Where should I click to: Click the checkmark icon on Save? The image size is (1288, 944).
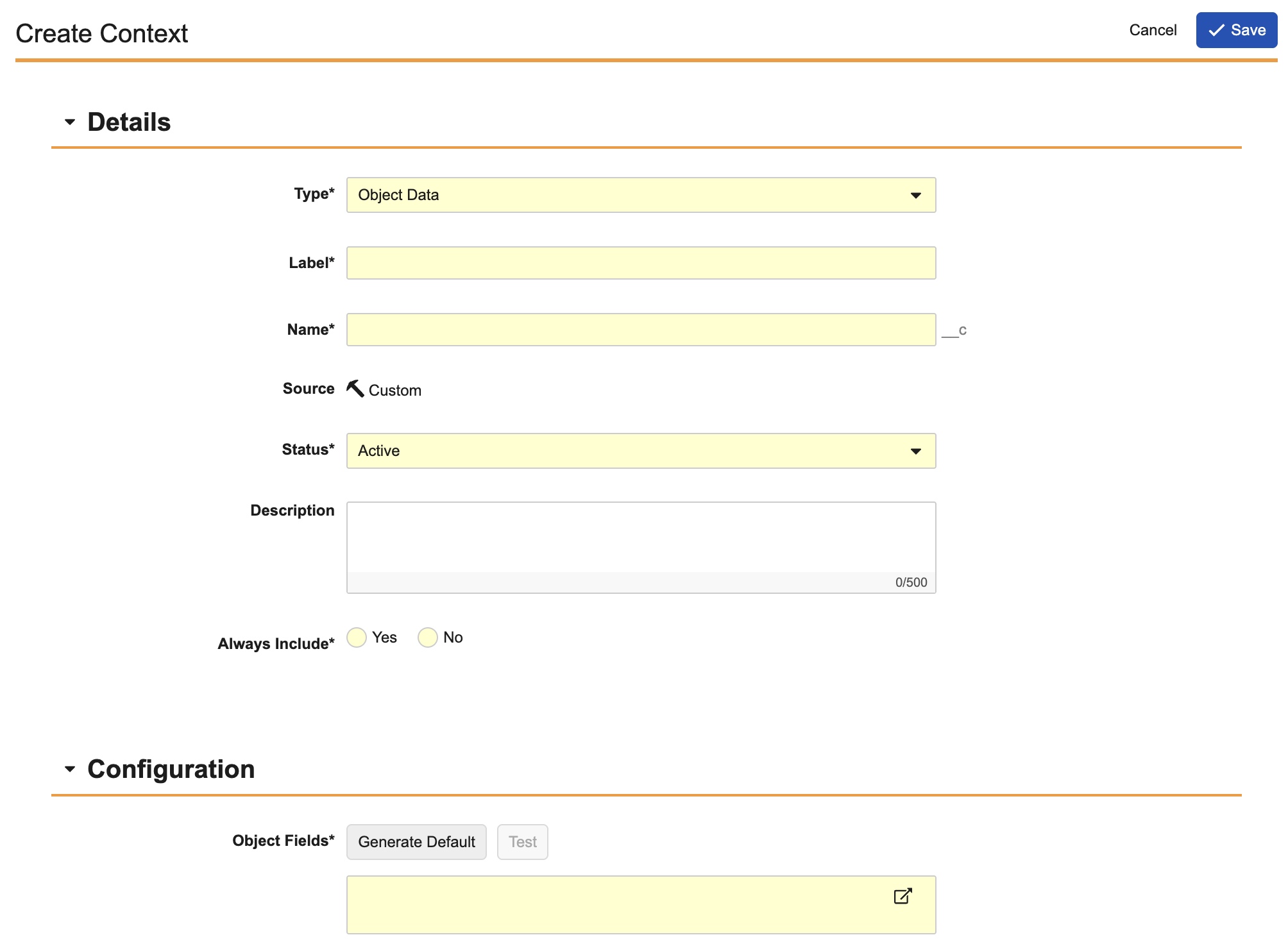coord(1216,30)
